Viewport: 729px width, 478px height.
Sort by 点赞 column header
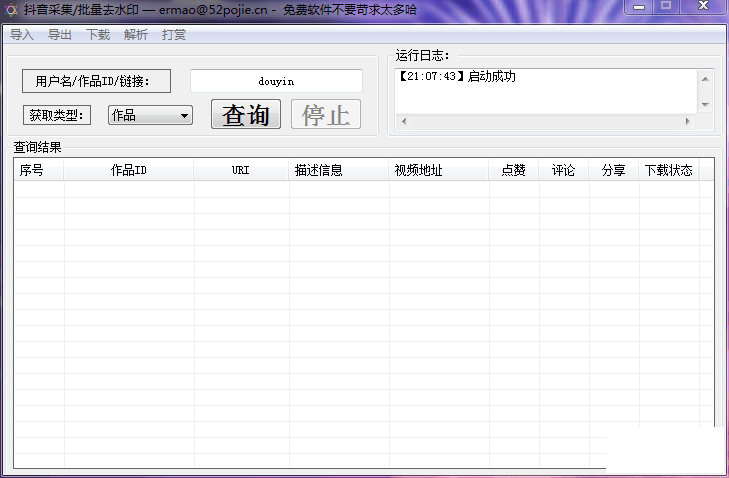[514, 170]
